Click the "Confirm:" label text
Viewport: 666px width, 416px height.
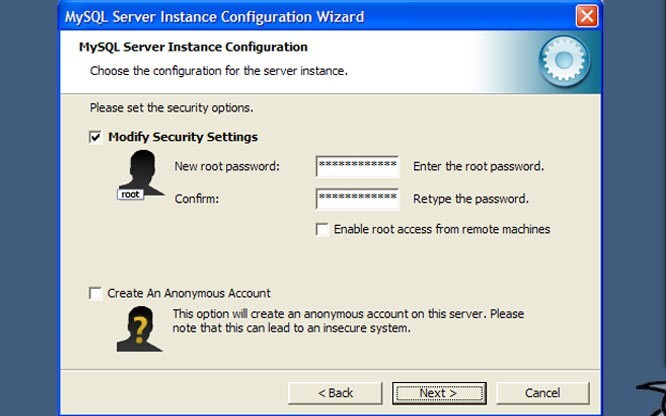point(196,199)
